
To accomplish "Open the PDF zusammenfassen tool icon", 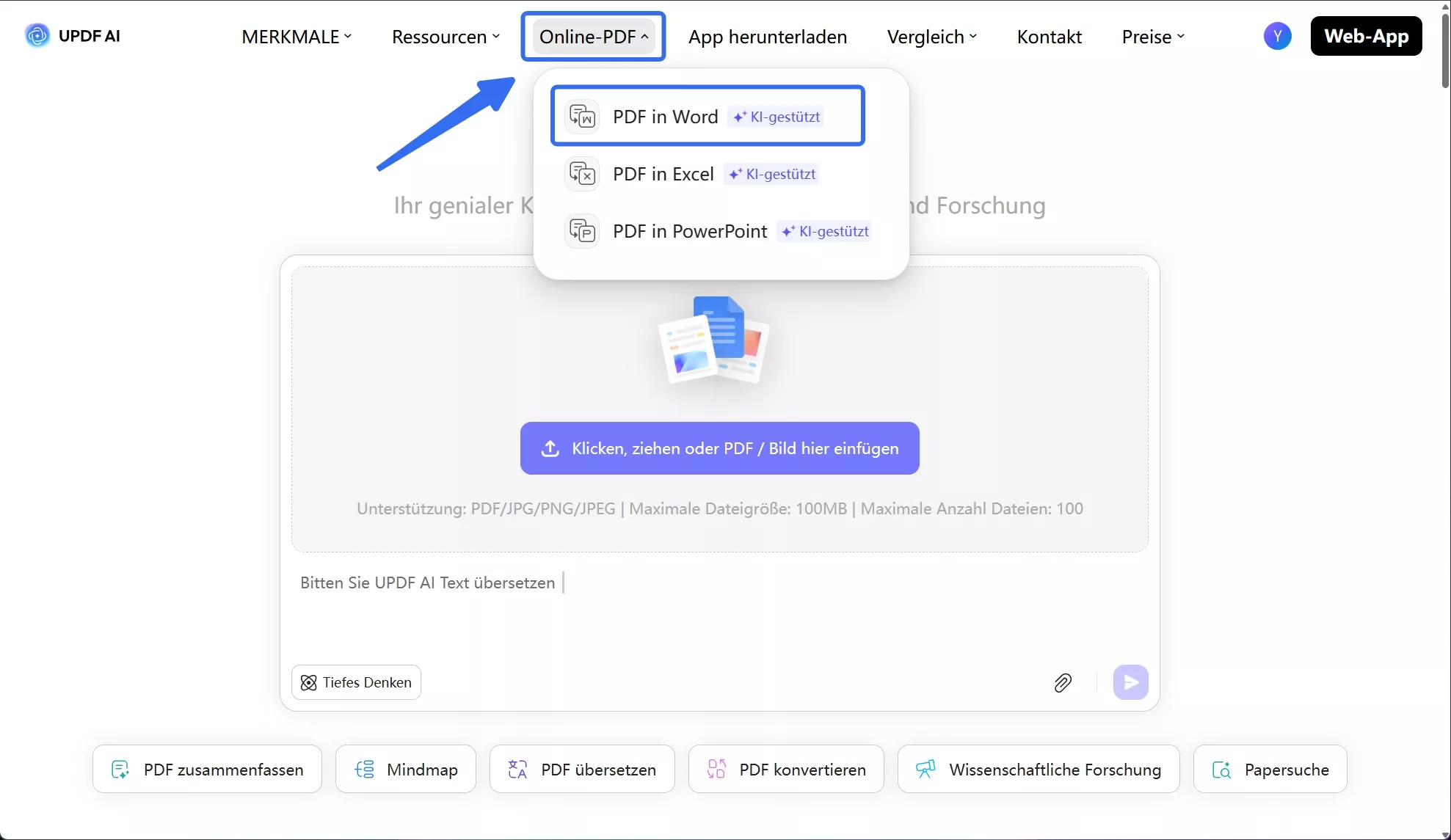I will (x=120, y=769).
